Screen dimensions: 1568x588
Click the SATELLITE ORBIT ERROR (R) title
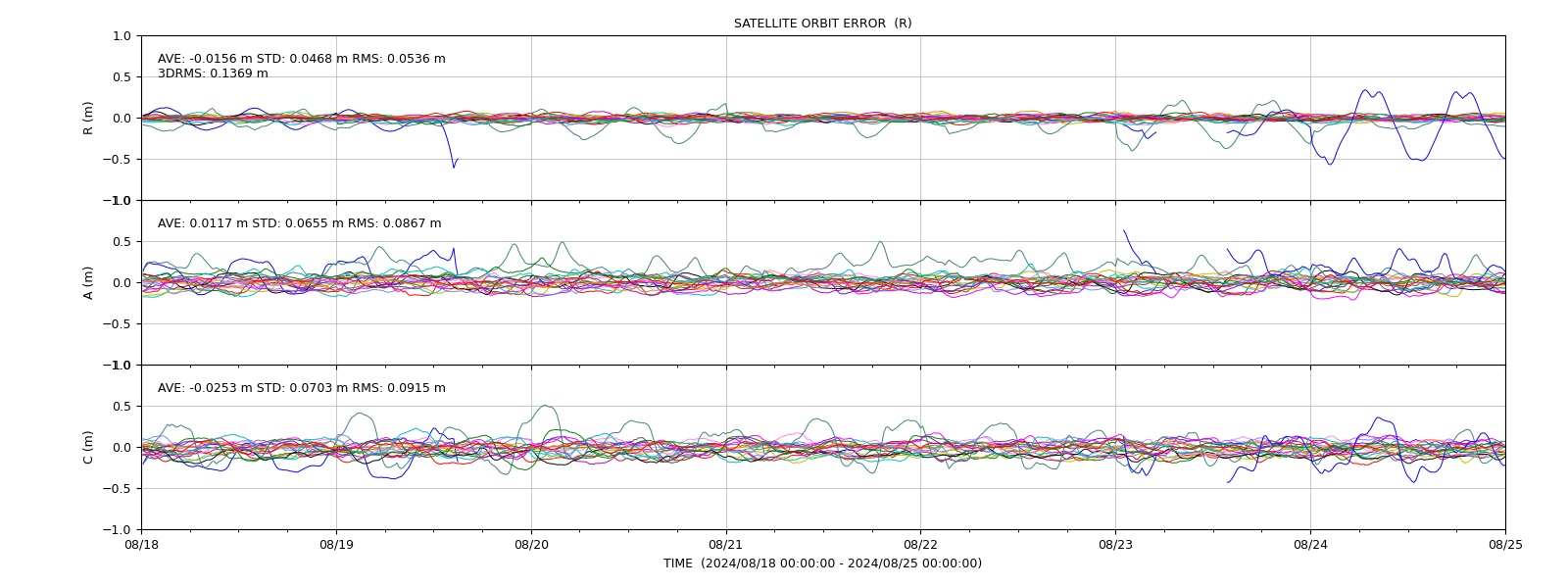click(x=822, y=24)
